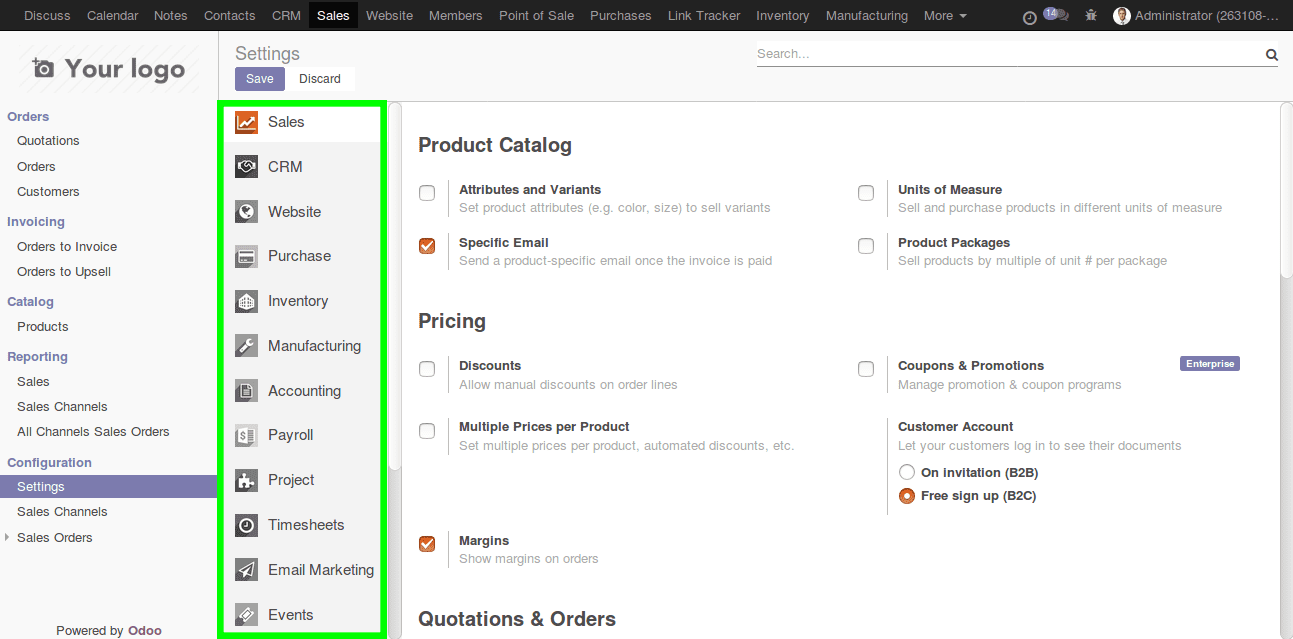Open the activities clock icon in top bar
The height and width of the screenshot is (639, 1293).
(x=1030, y=17)
